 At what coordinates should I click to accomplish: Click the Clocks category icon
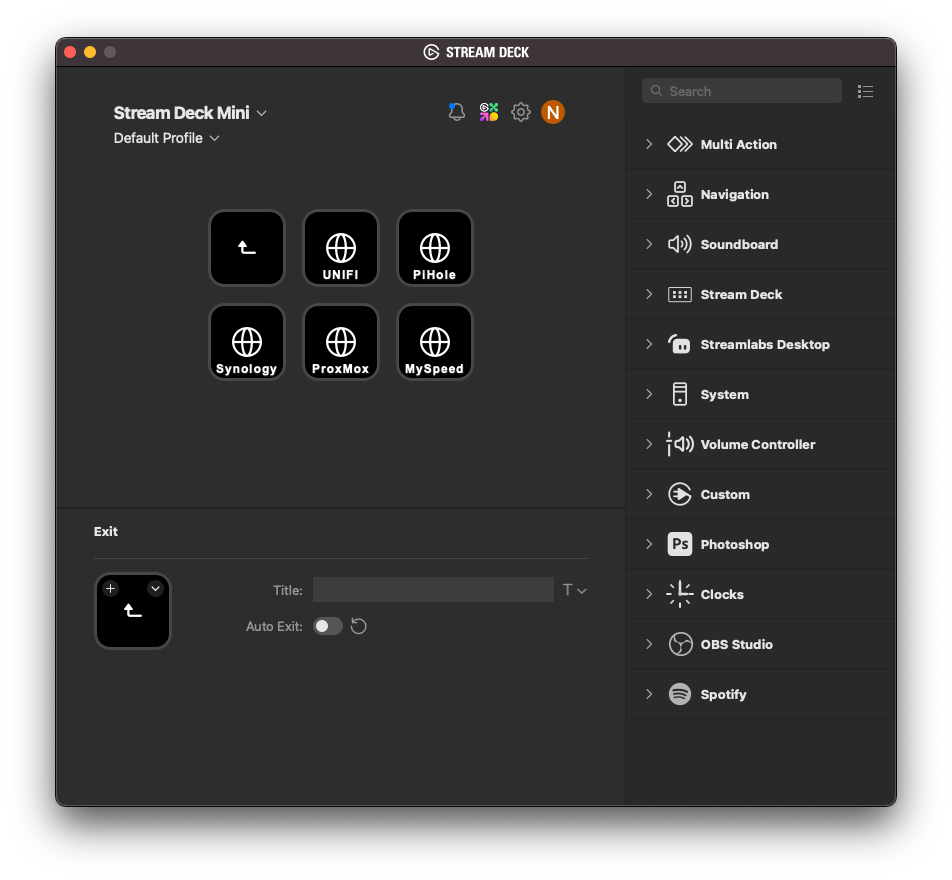[679, 594]
